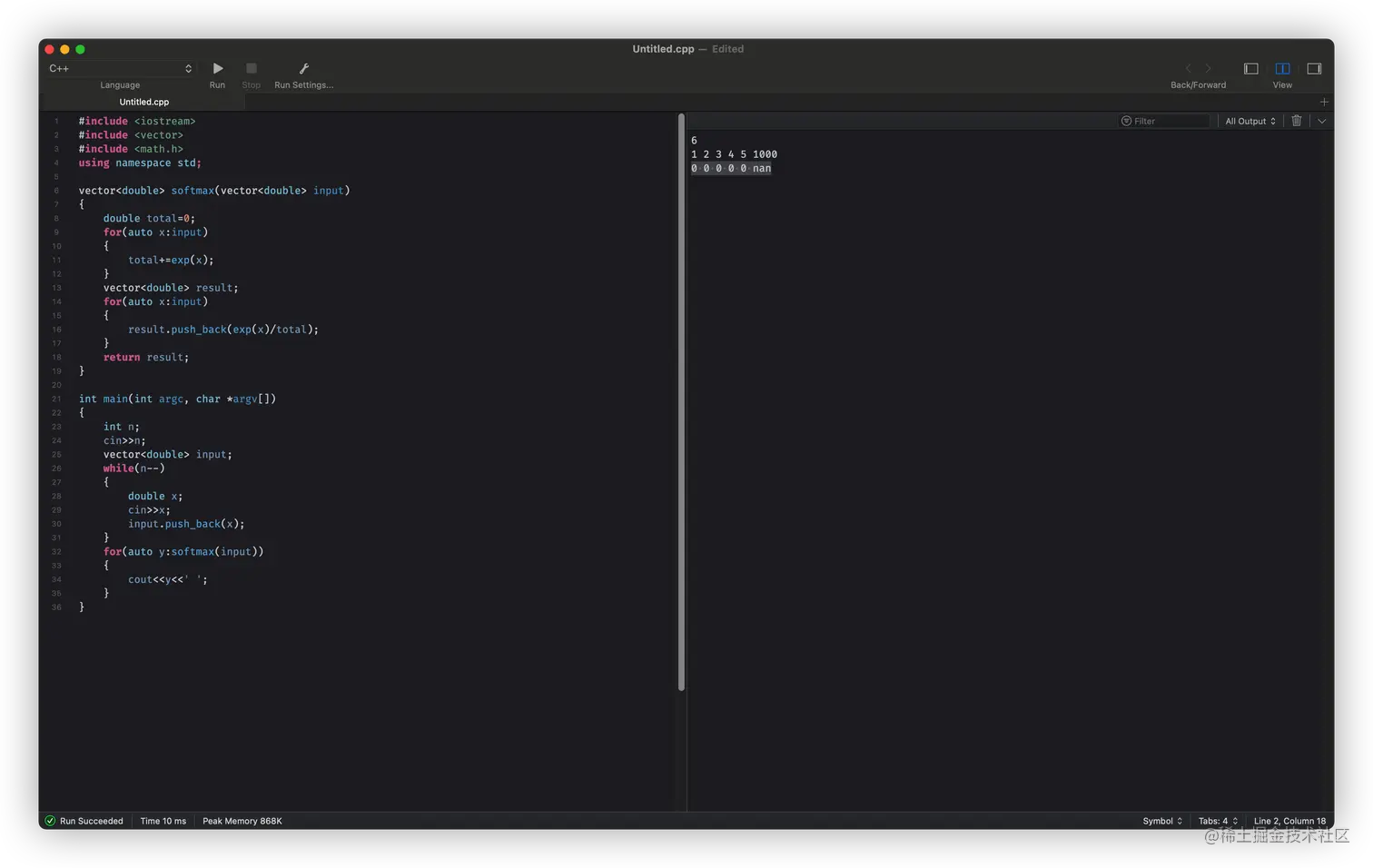Select the Untitled.cpp tab
This screenshot has width=1373, height=868.
pyautogui.click(x=143, y=102)
